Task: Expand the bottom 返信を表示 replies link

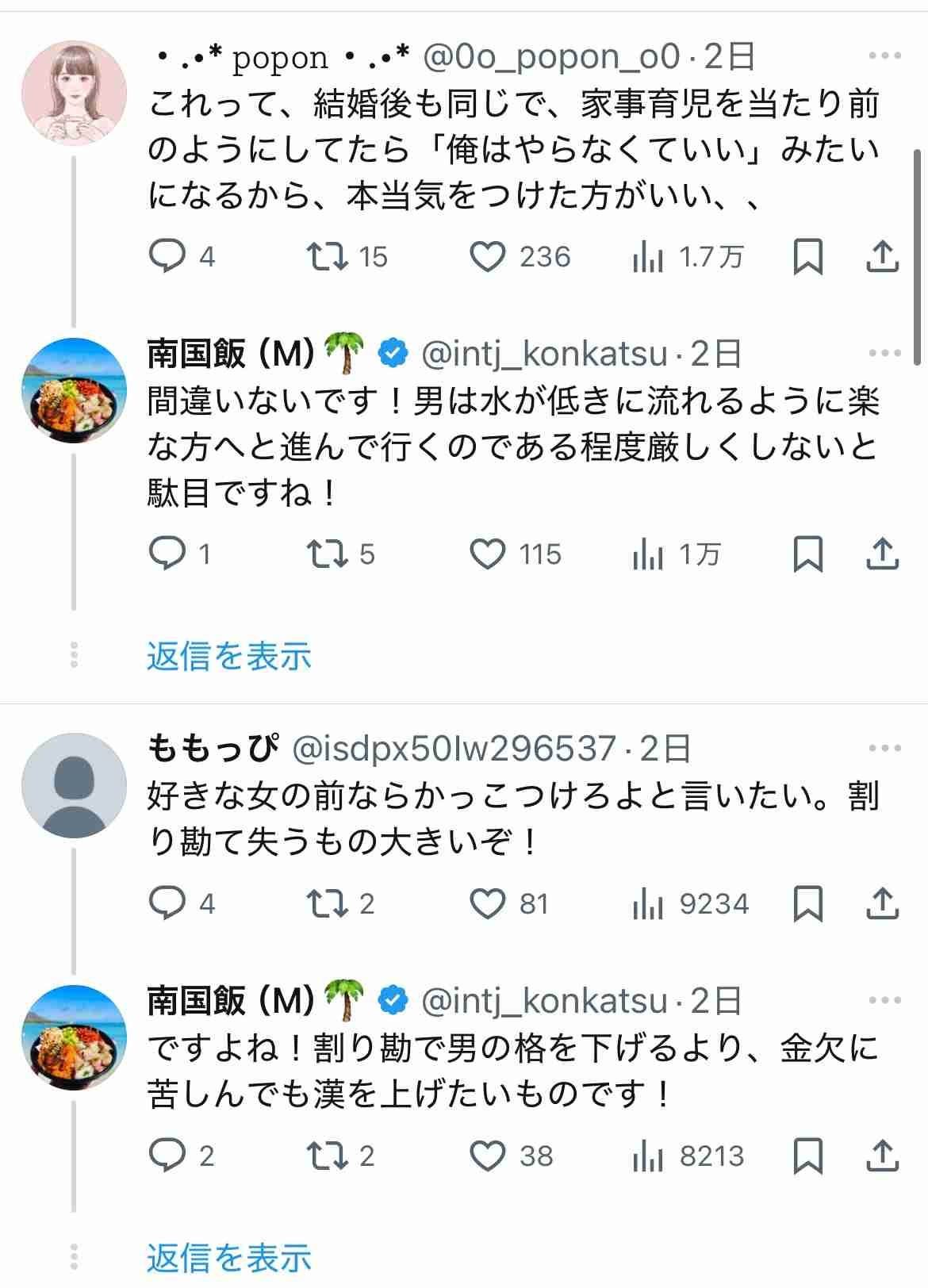Action: tap(228, 1258)
